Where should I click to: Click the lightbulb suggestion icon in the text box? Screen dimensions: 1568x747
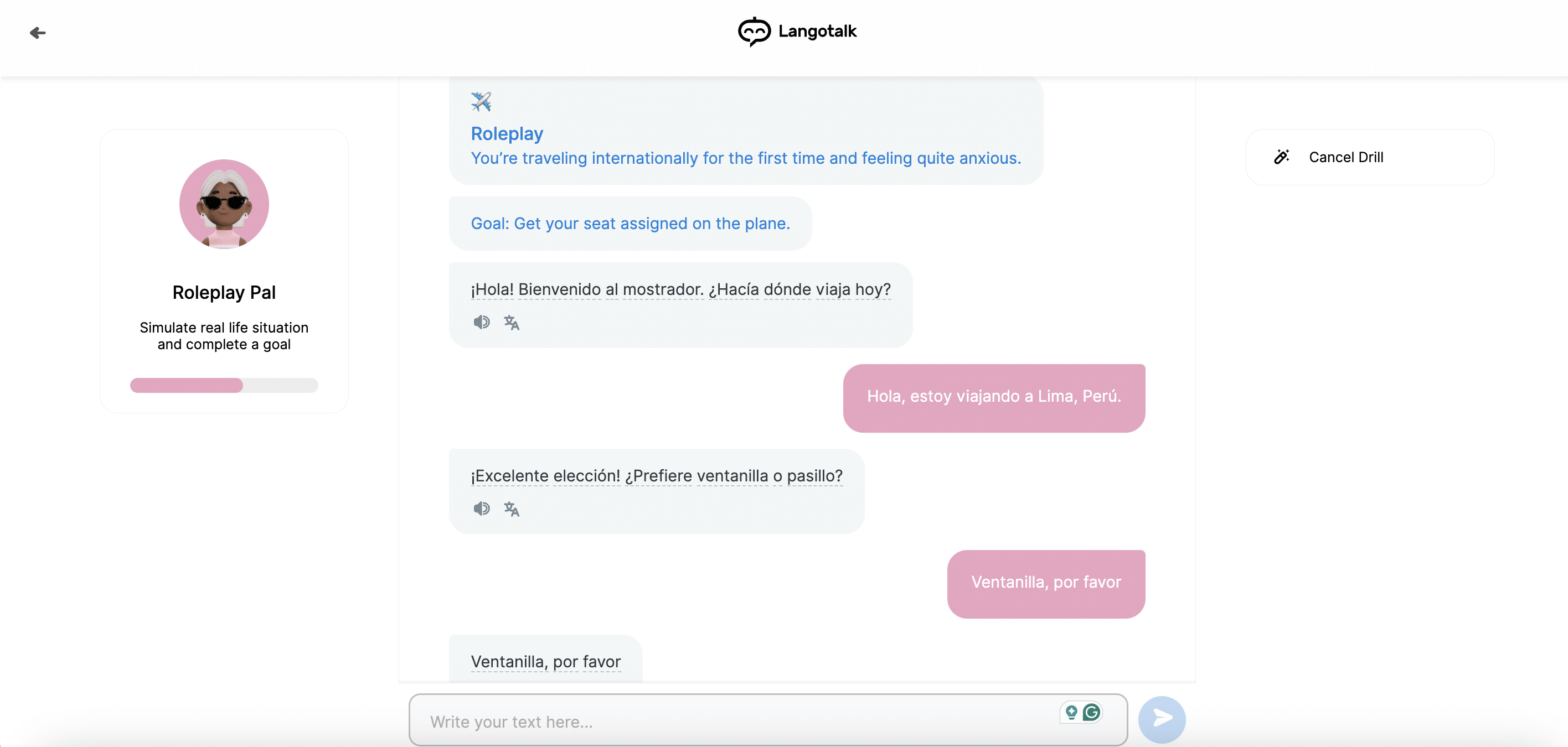coord(1071,712)
